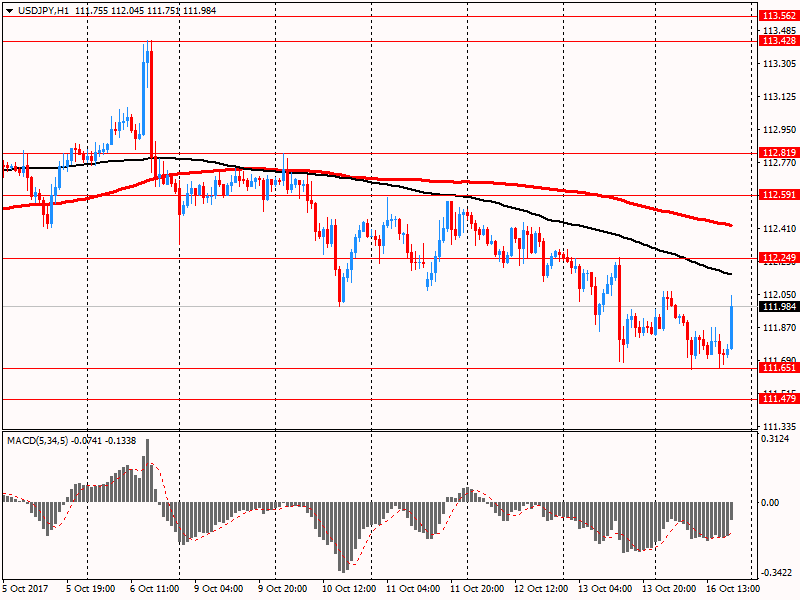The image size is (800, 600).
Task: Click the 9 Oct 20:00 time label
Action: point(283,588)
